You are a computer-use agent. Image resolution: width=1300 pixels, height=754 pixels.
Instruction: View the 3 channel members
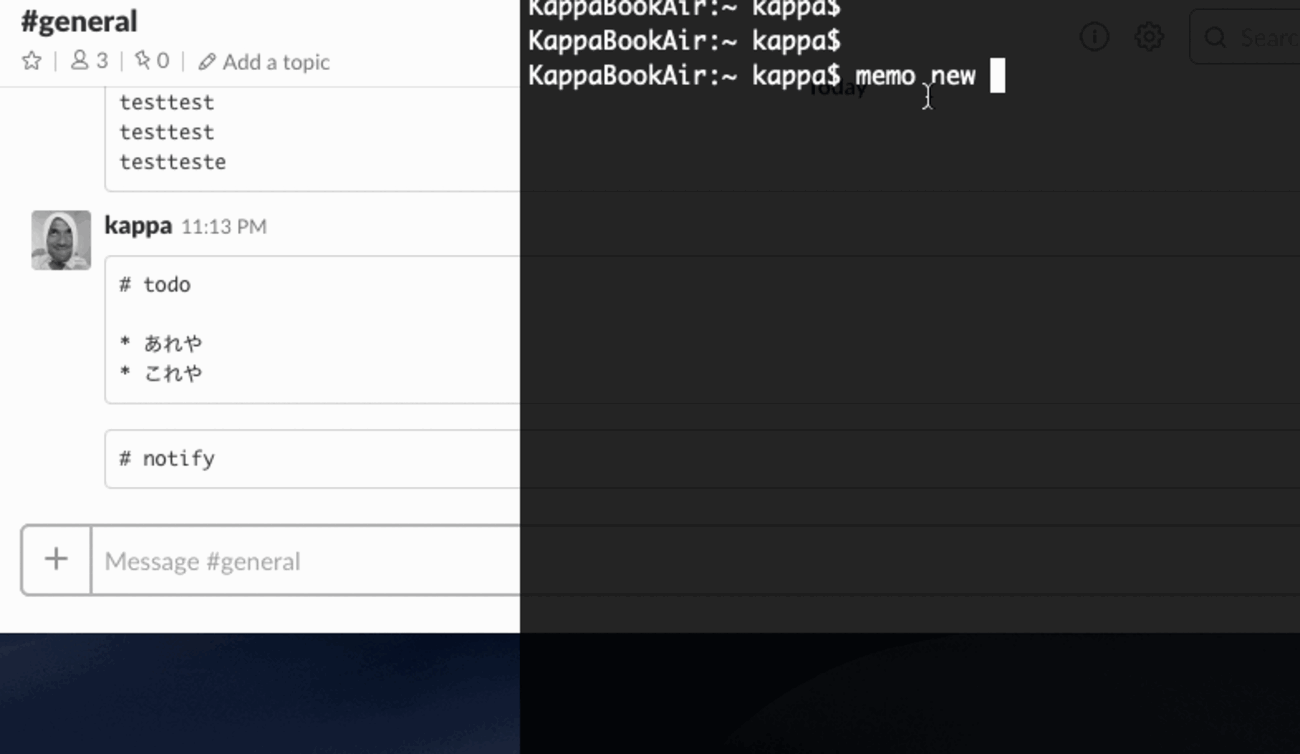click(x=89, y=61)
